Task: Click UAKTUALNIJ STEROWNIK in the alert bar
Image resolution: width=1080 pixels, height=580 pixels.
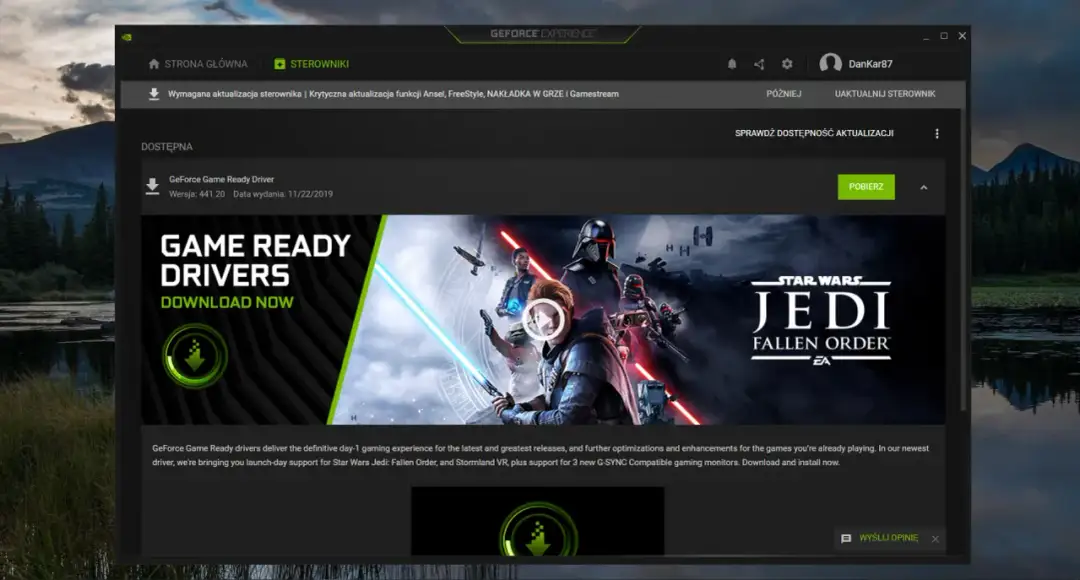Action: (886, 93)
